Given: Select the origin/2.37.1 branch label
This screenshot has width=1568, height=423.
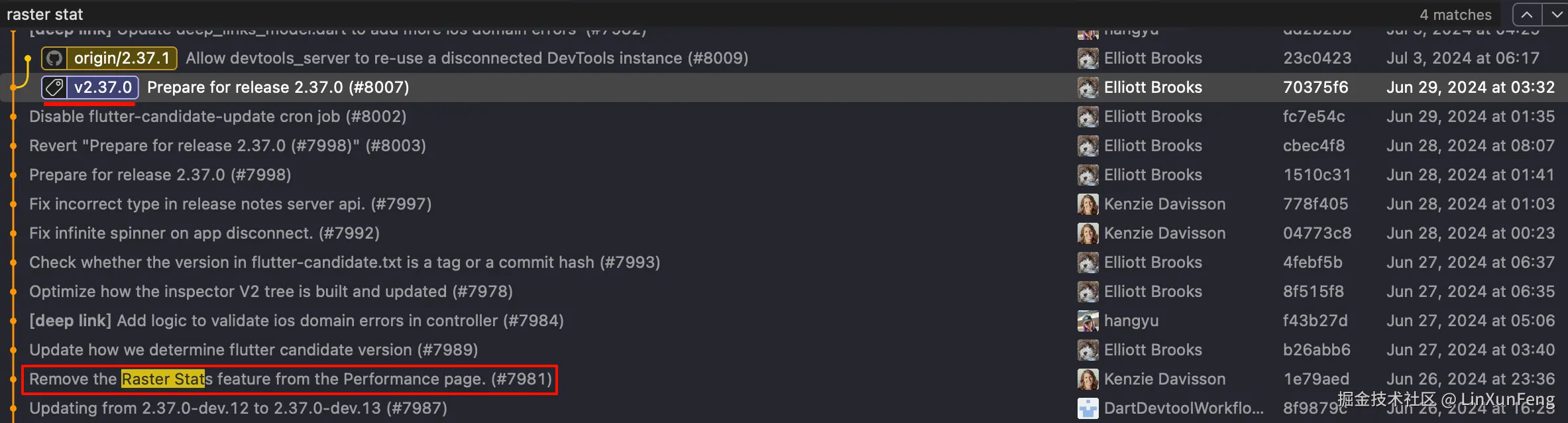Looking at the screenshot, I should point(122,58).
